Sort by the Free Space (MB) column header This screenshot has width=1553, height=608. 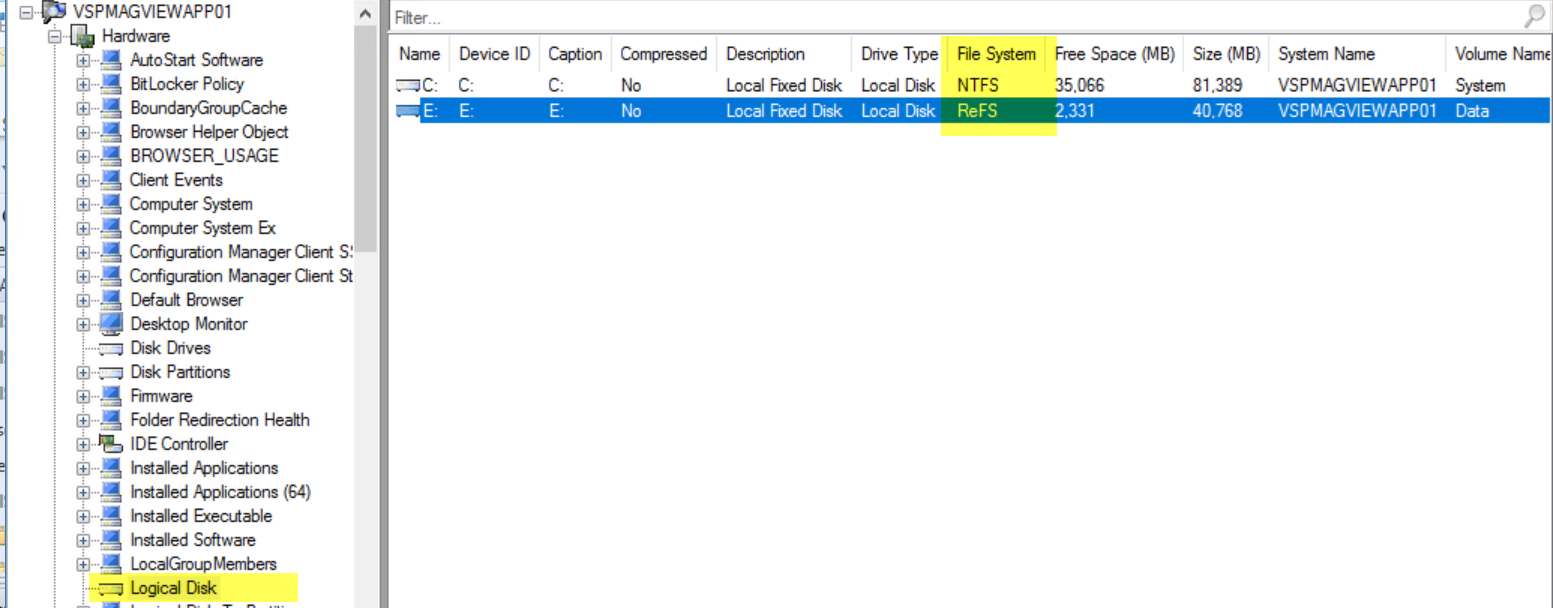click(x=1114, y=53)
